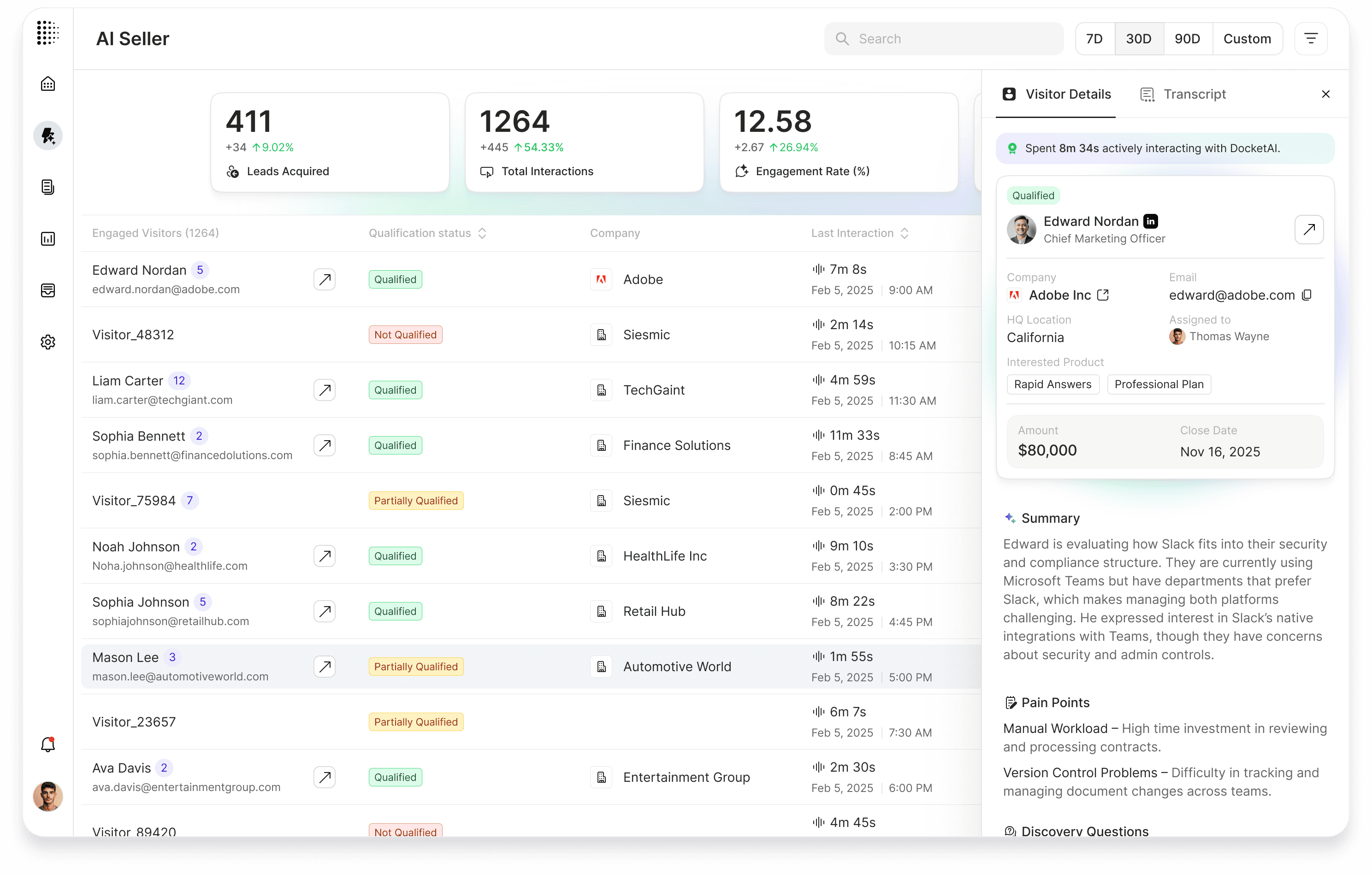Expand Edward Nordan profile arrow in details card
The width and height of the screenshot is (1372, 874).
1309,230
